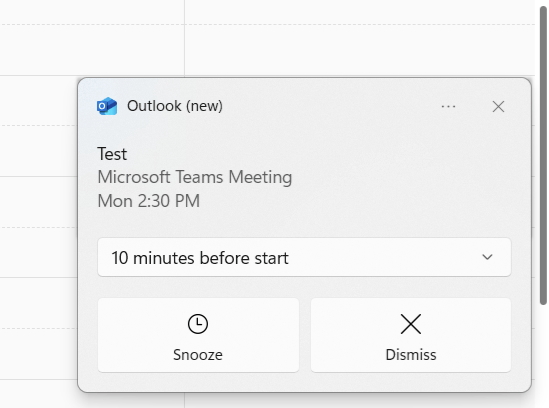
Task: Click the X icon above Dismiss
Action: [x=411, y=324]
